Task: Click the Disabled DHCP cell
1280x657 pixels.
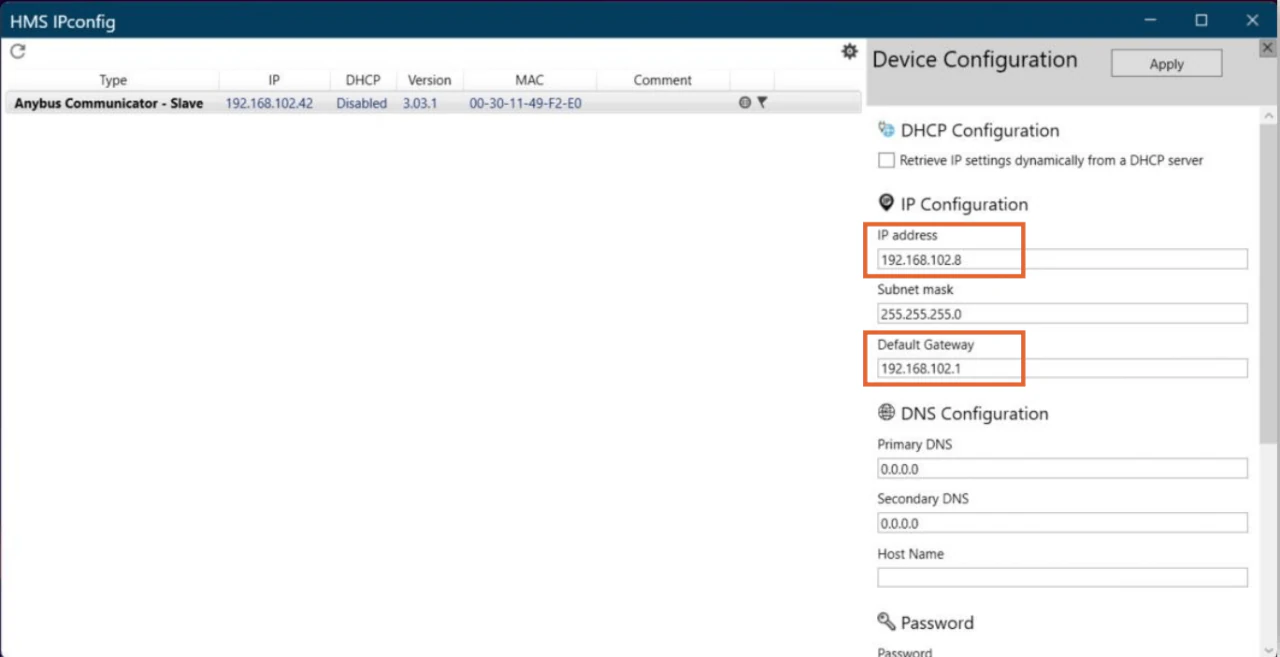Action: click(x=361, y=103)
